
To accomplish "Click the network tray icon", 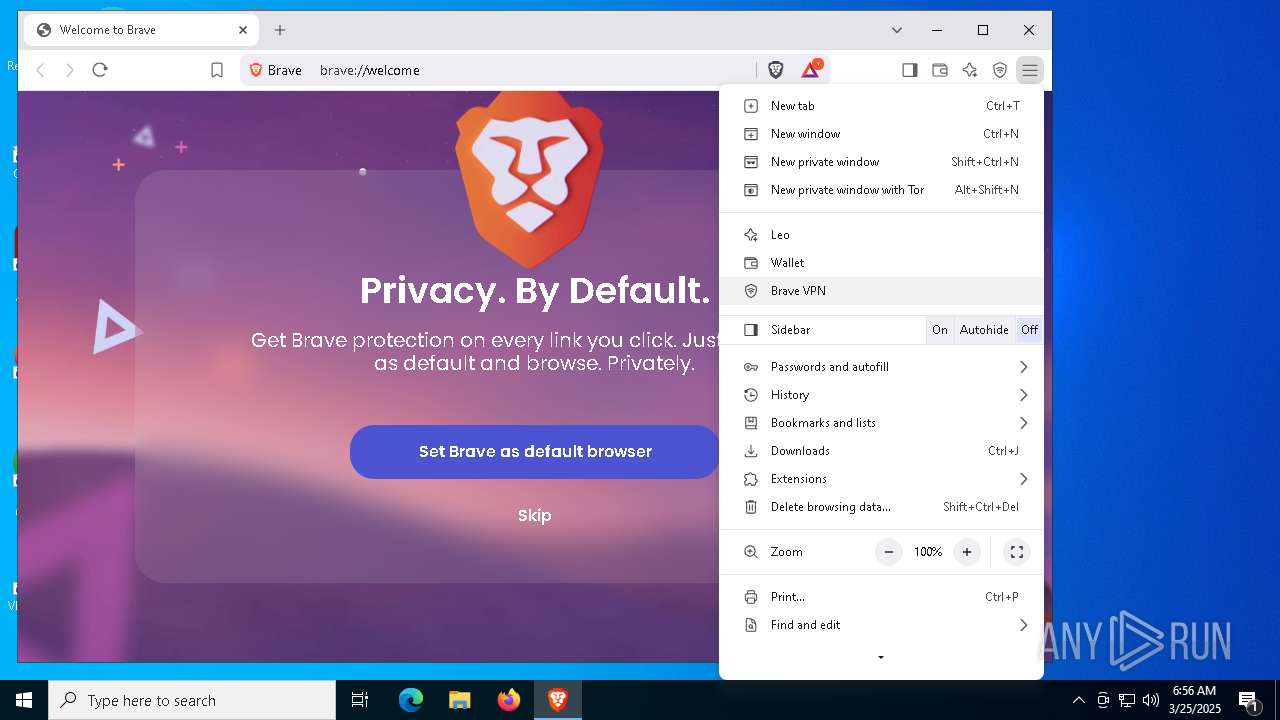I will coord(1127,700).
